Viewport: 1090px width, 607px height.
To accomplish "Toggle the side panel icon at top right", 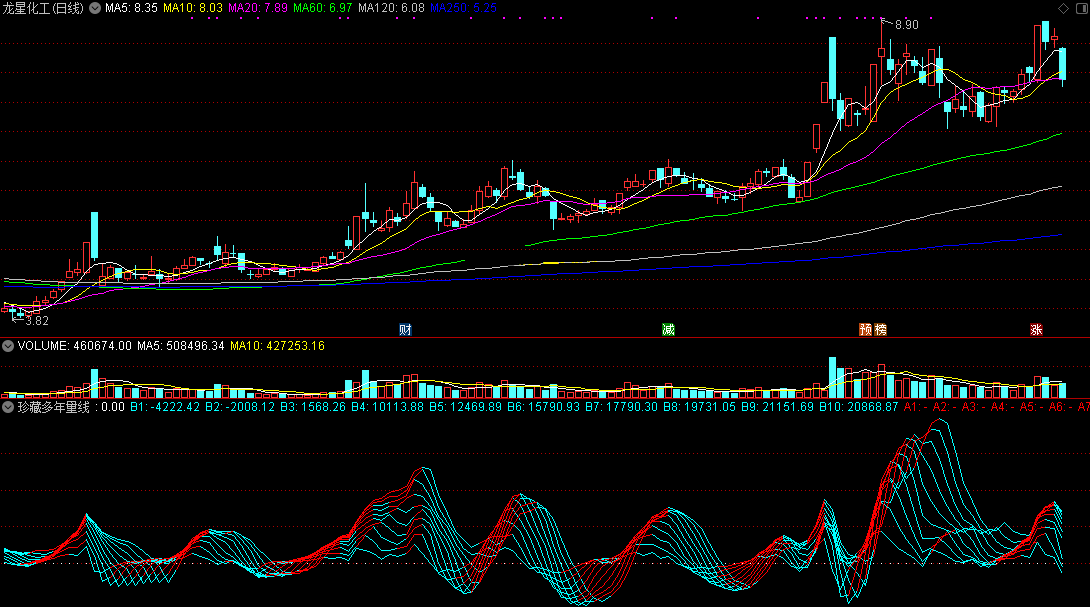I will (x=1082, y=8).
